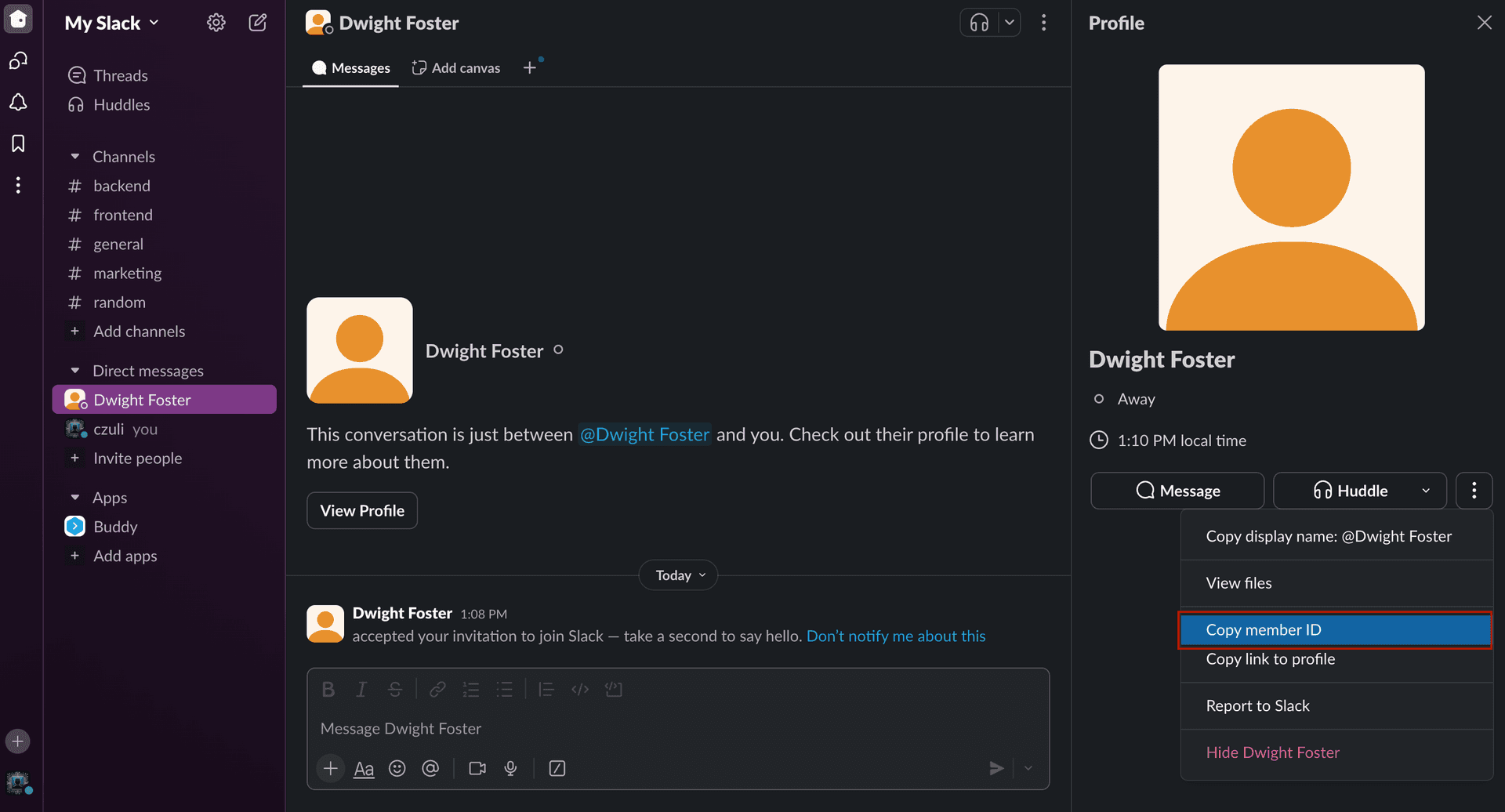This screenshot has width=1505, height=812.
Task: Record a video clip with camera icon
Action: (477, 768)
